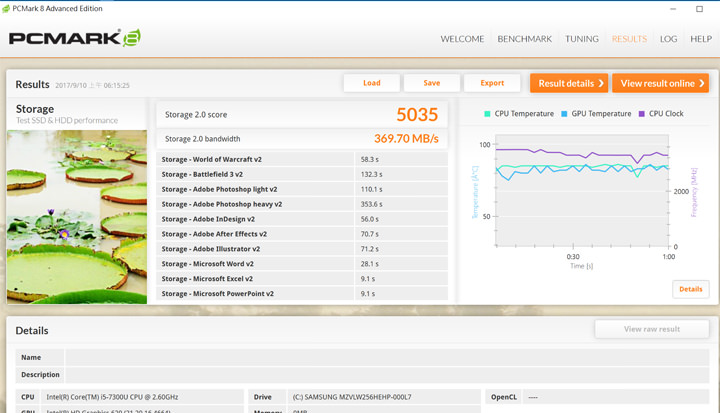
Task: Open Details below the temperature chart
Action: coord(690,289)
